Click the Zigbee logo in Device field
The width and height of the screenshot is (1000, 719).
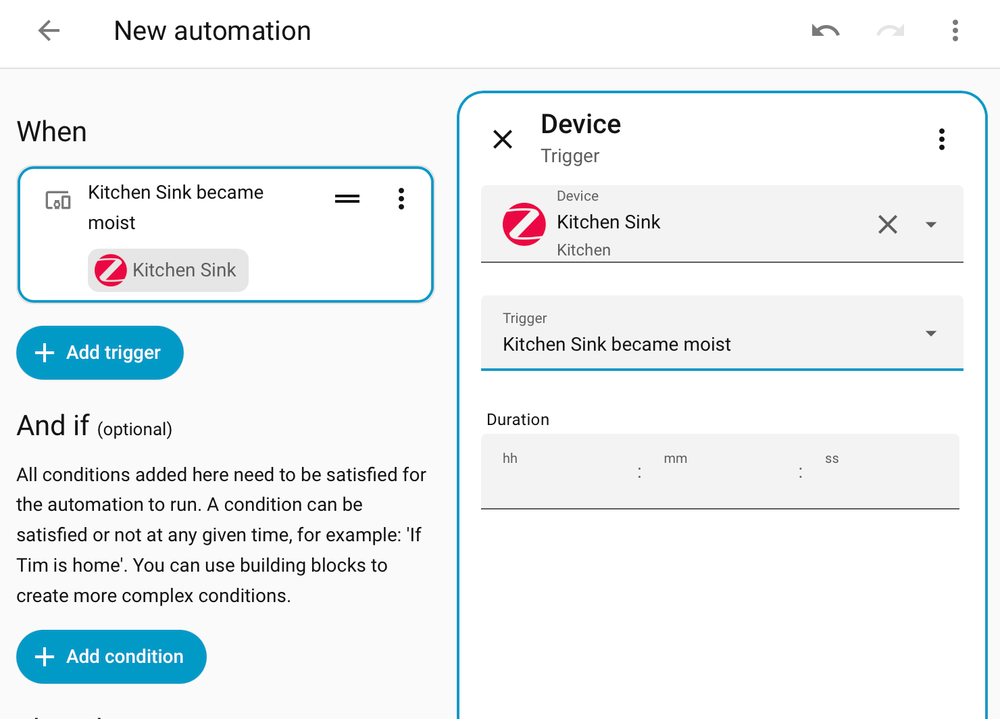coord(524,225)
